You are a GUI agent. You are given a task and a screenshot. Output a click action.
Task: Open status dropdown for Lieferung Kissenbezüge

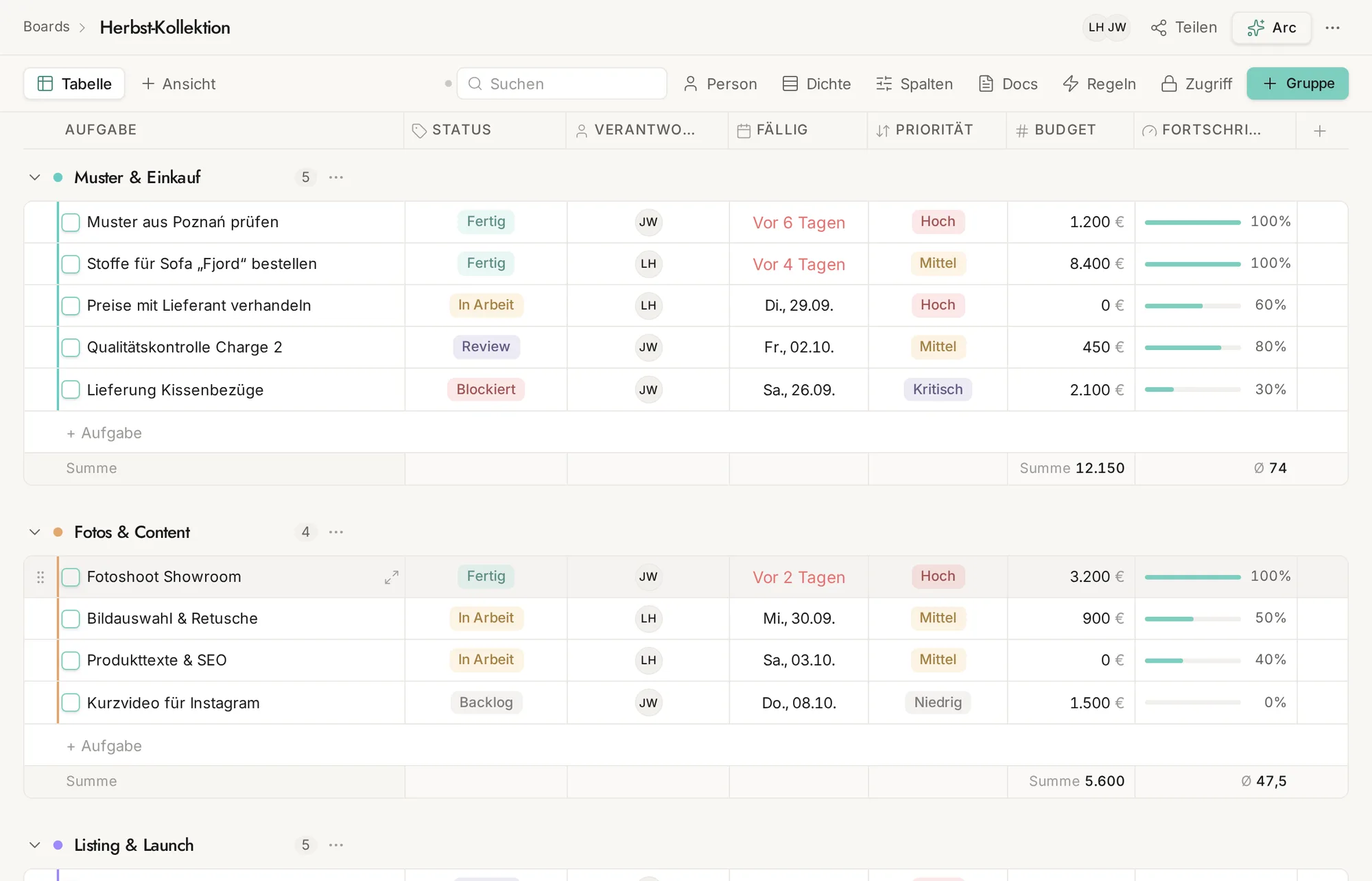tap(486, 389)
